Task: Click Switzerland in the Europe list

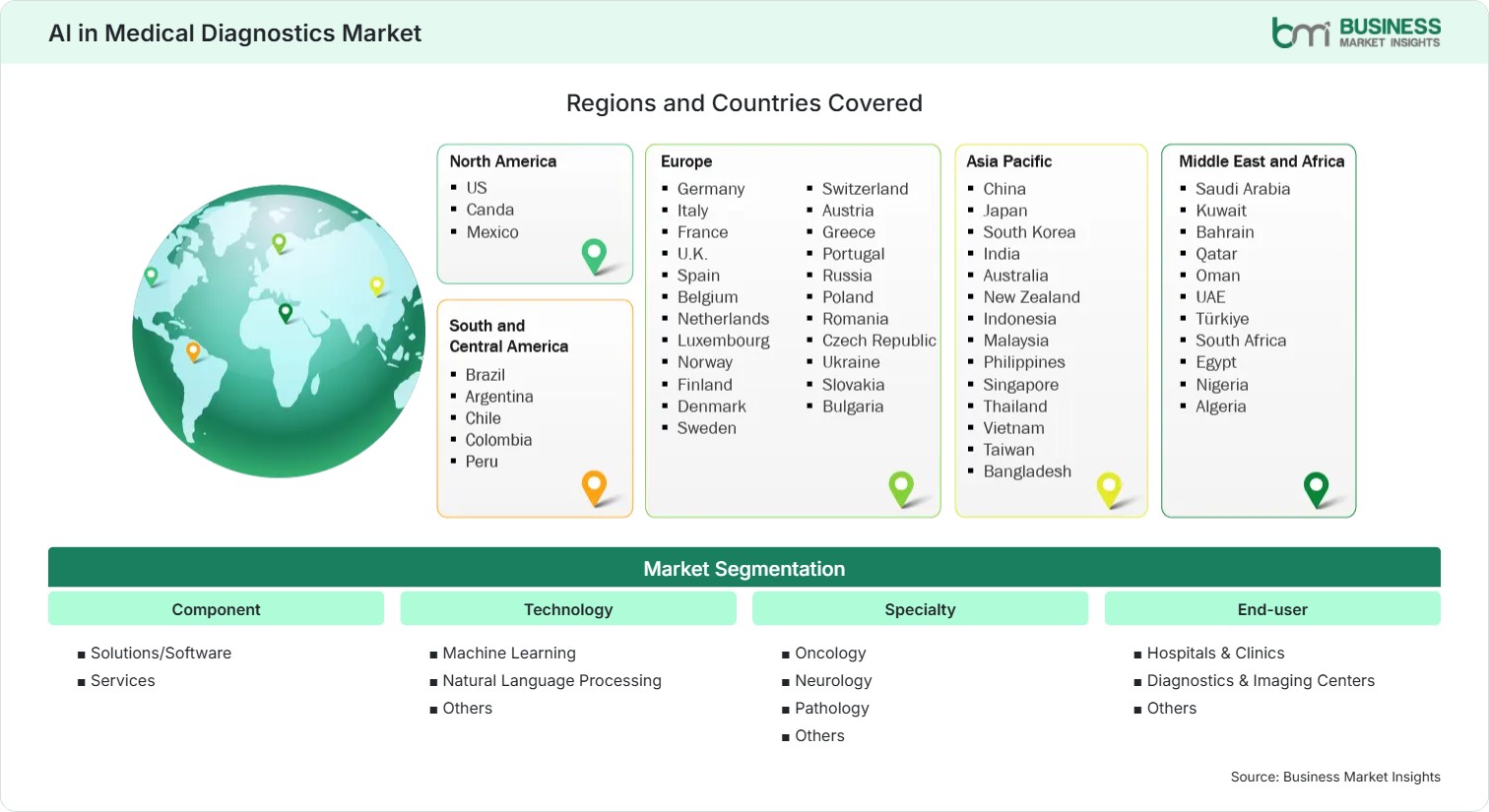Action: point(866,189)
